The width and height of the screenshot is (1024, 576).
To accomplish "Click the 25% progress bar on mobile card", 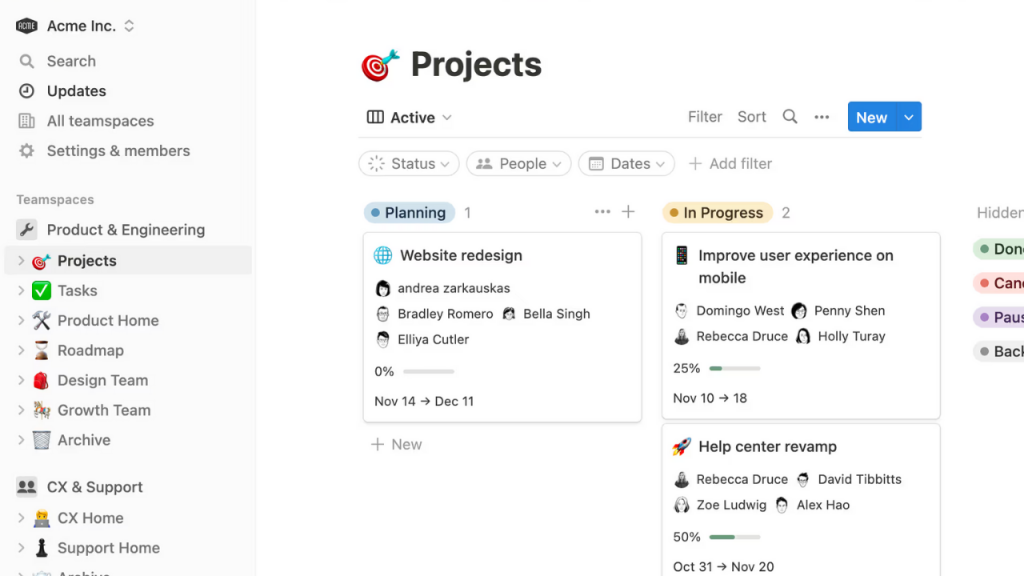I will click(x=735, y=368).
